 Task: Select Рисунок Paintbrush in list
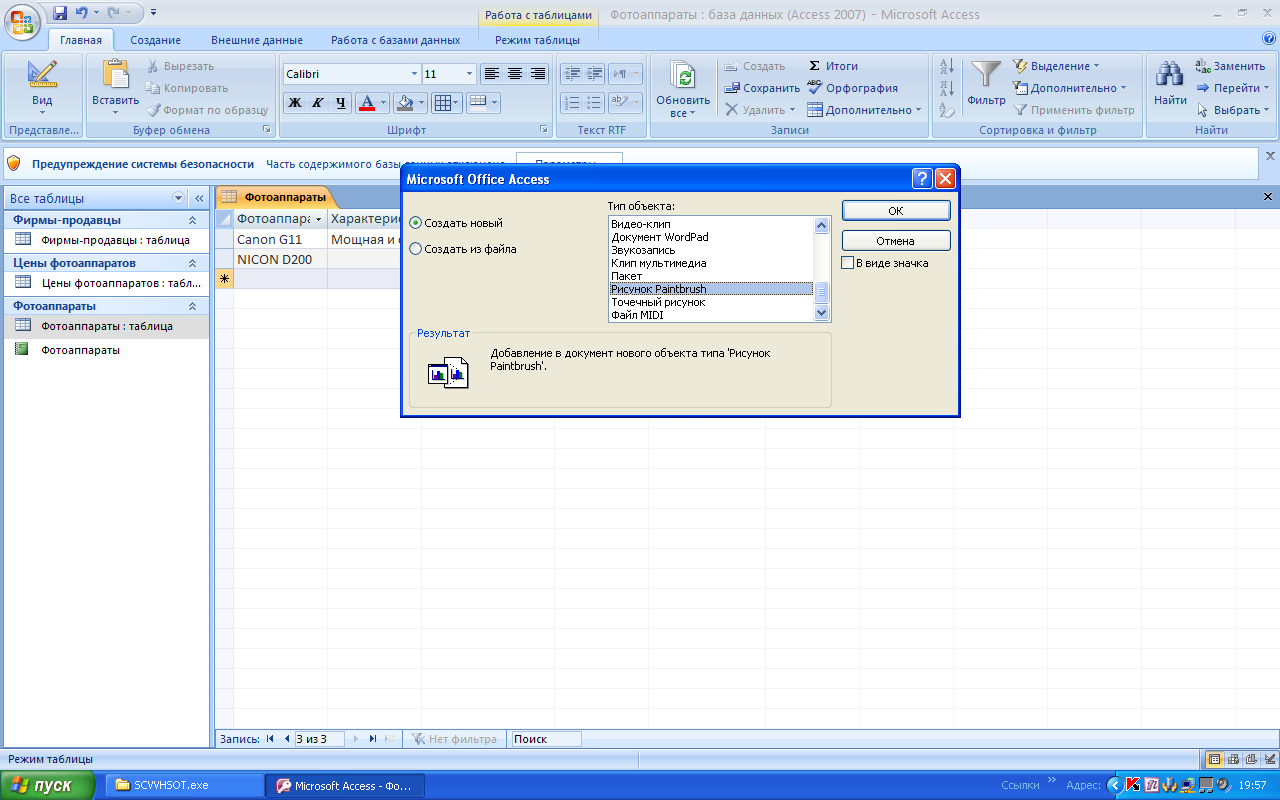click(711, 289)
